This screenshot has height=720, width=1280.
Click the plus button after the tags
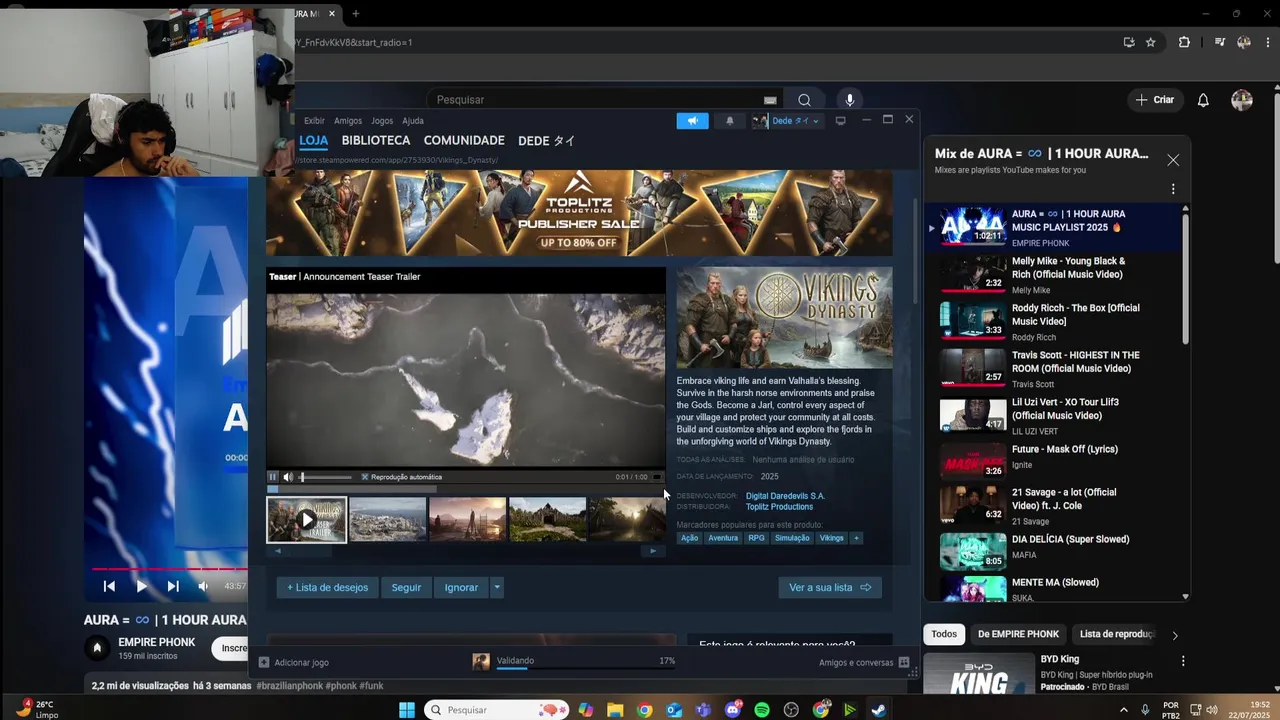pyautogui.click(x=856, y=538)
